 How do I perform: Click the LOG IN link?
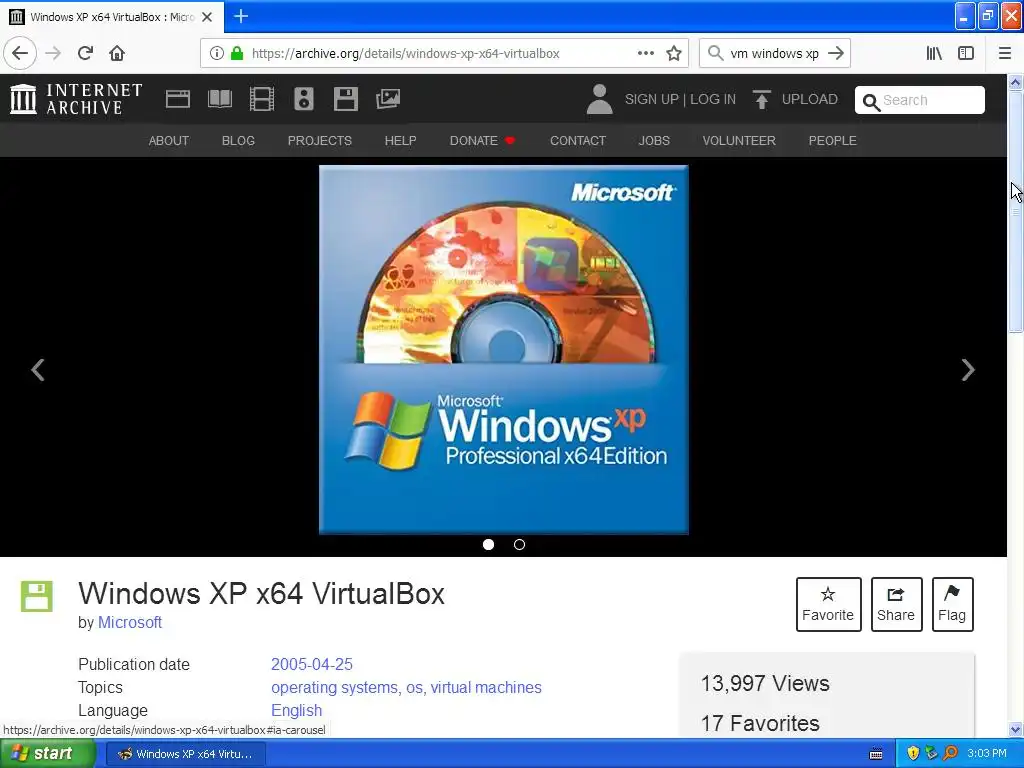point(713,99)
